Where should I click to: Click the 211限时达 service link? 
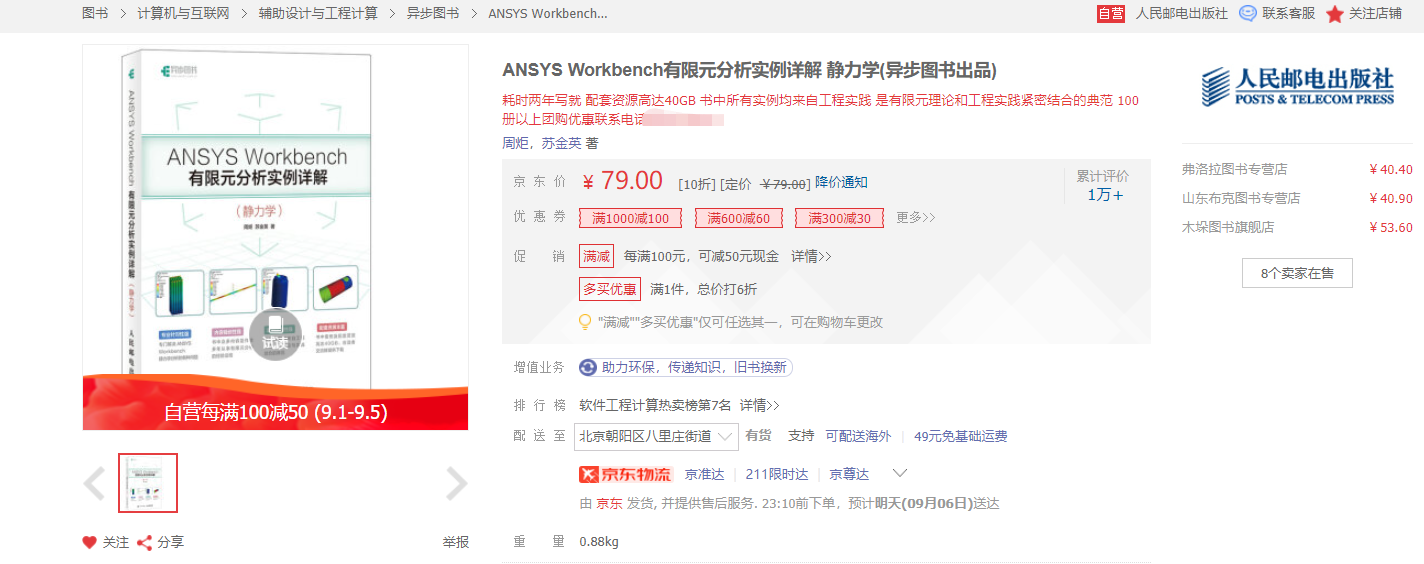[x=777, y=474]
